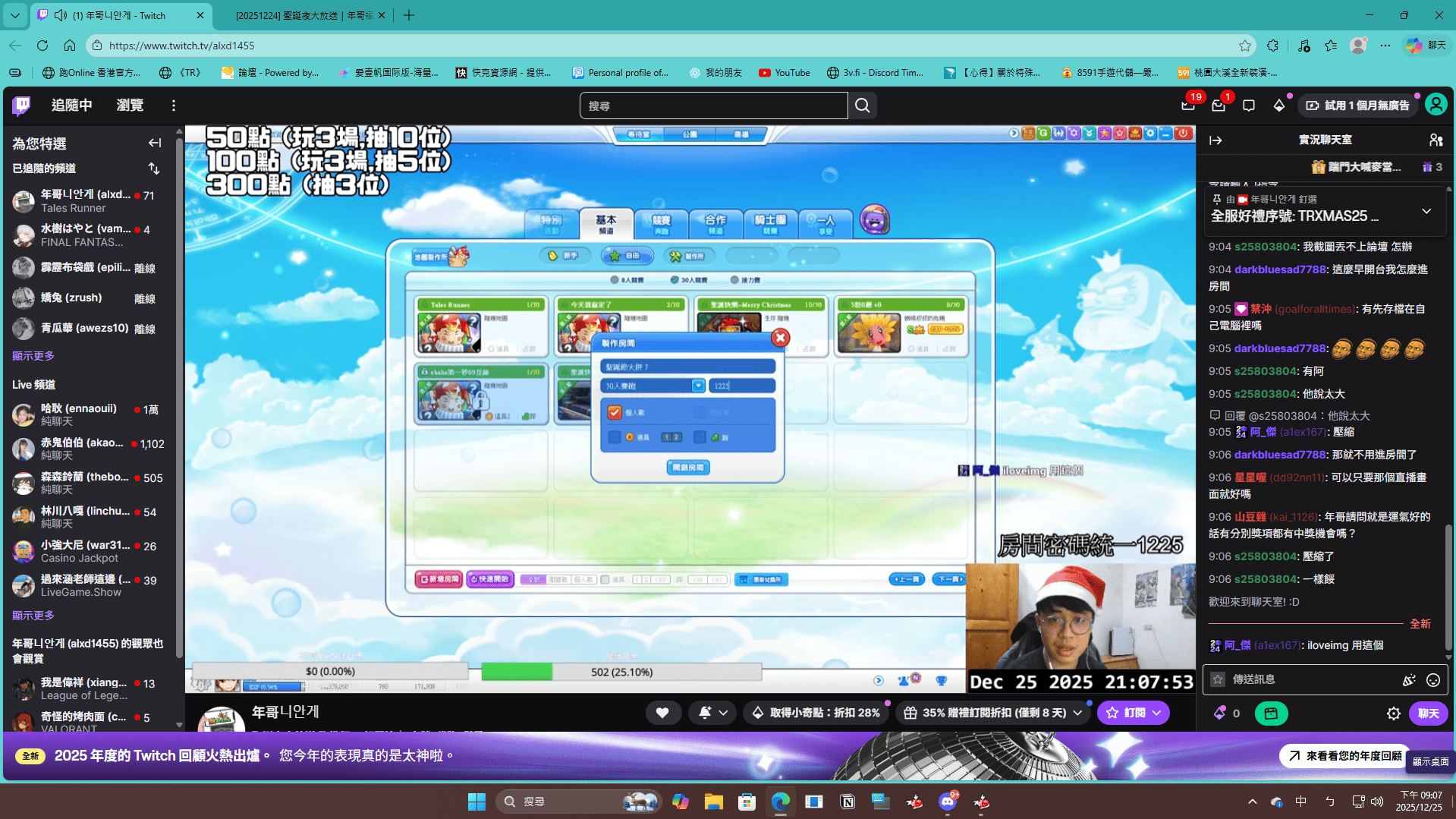Screen dimensions: 1456x819
Task: Collapse the followed channels sidebar
Action: click(x=155, y=143)
